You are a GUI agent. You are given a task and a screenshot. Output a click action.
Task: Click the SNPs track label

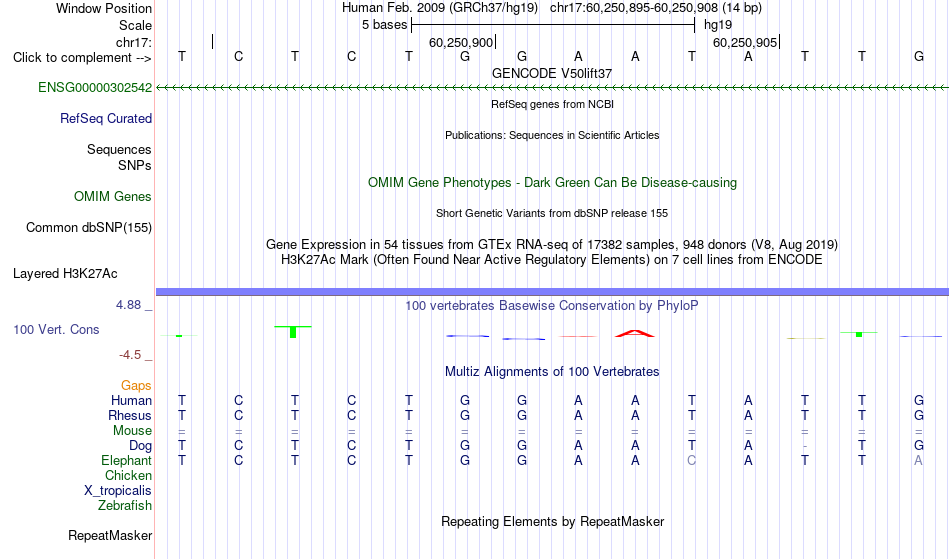(135, 165)
